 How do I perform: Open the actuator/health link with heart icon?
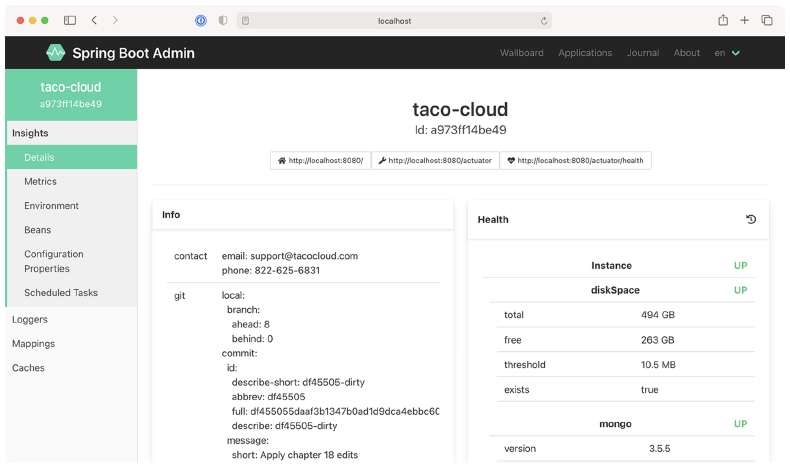[575, 160]
